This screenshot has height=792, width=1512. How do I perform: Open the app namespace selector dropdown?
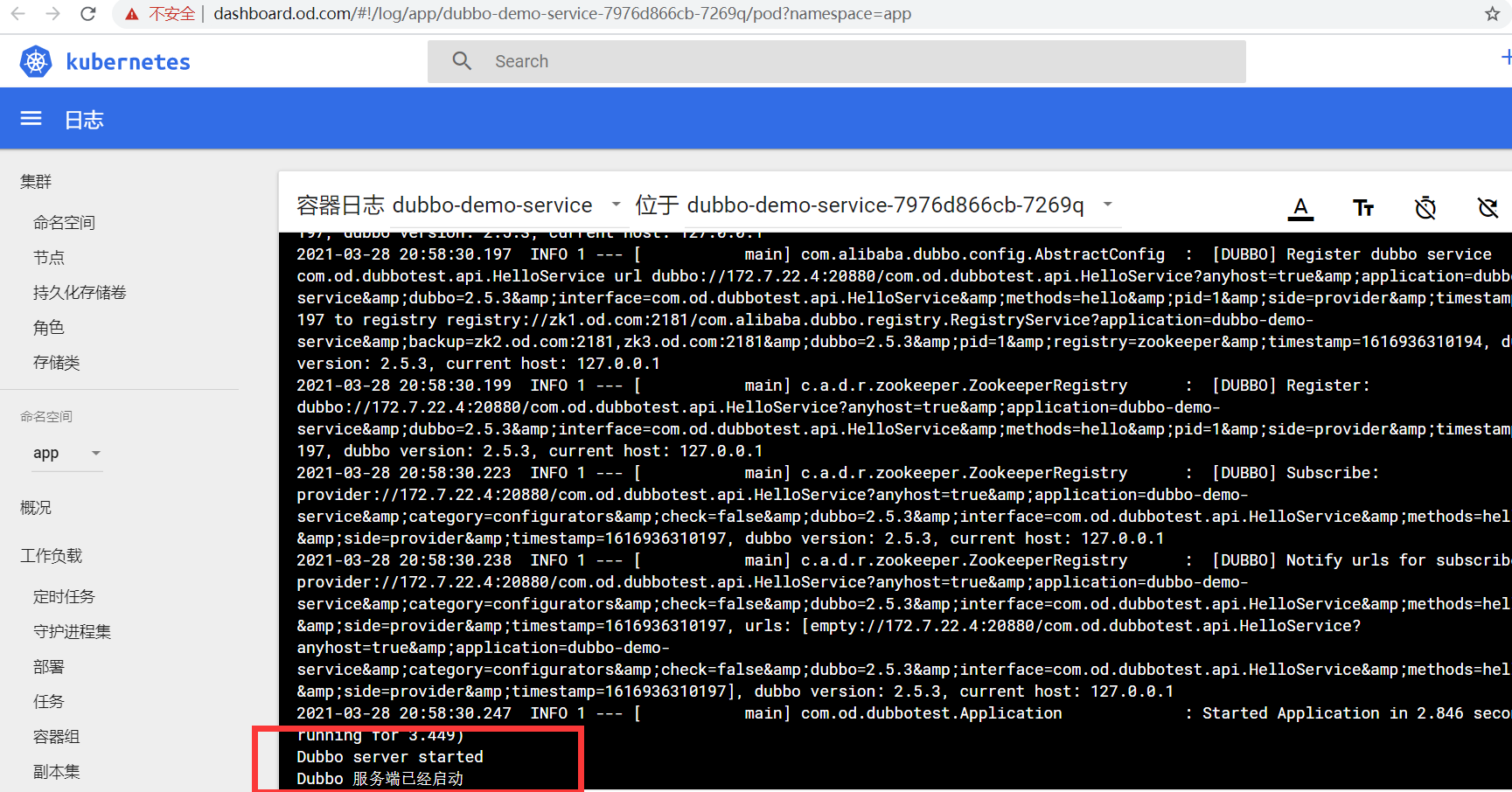[67, 453]
